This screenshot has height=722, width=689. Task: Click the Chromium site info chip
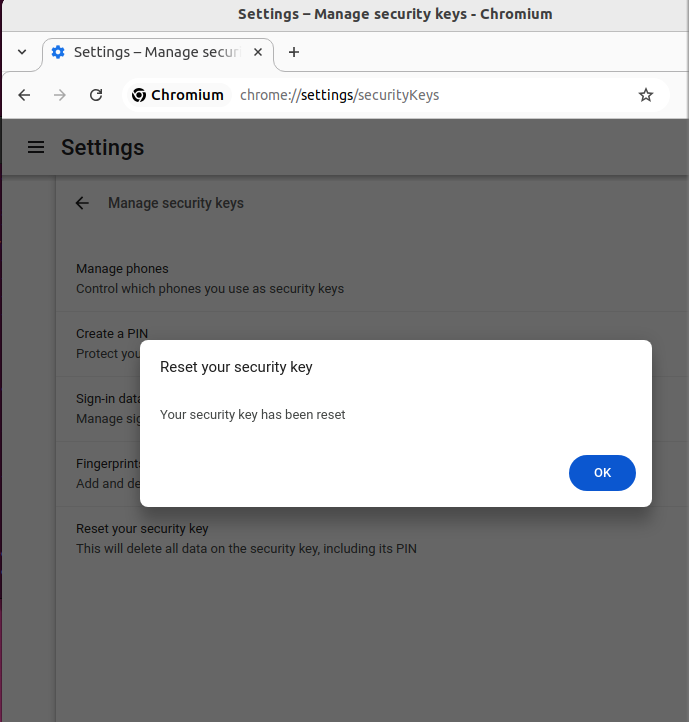click(178, 95)
